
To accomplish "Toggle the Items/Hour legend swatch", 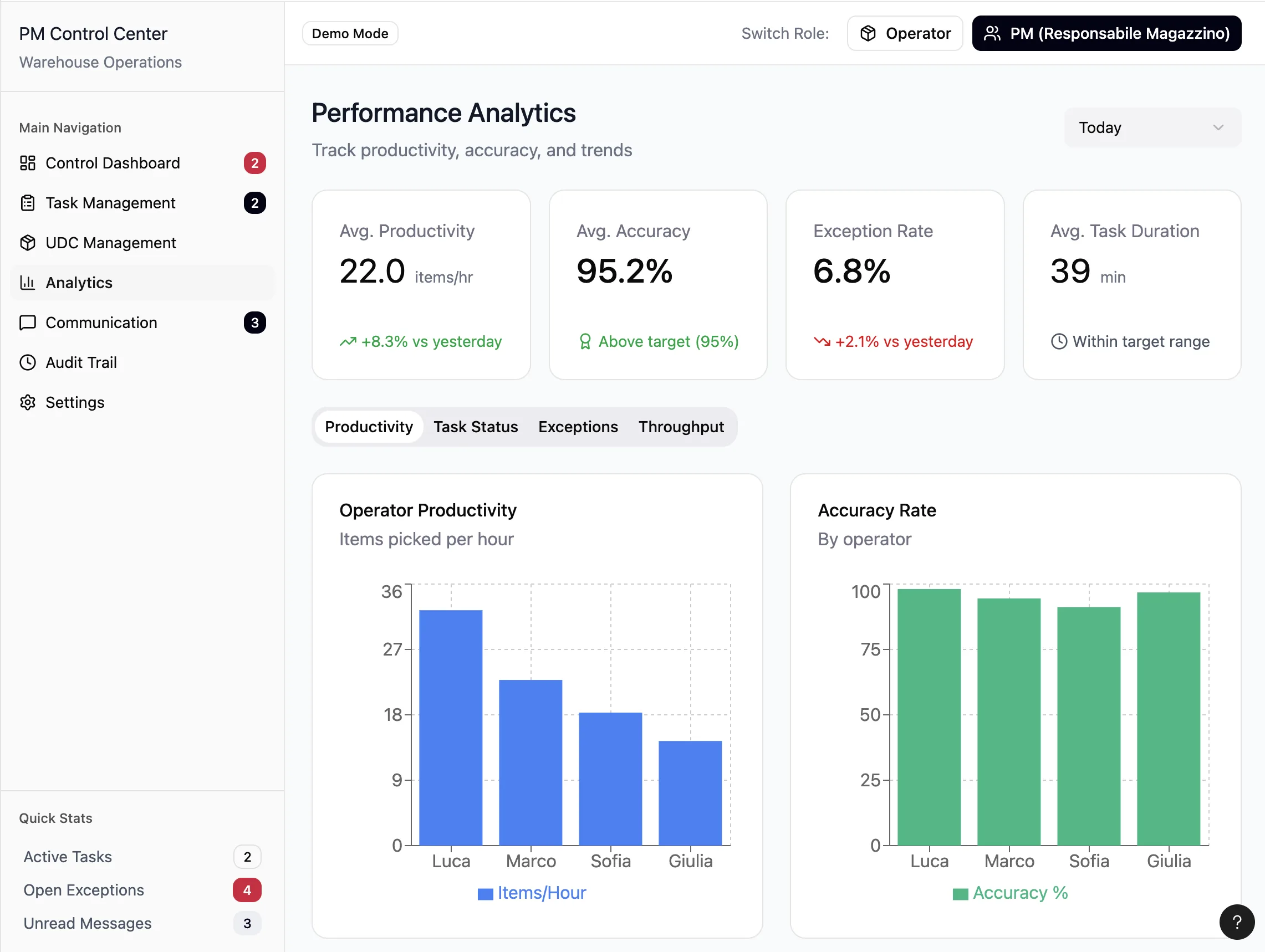I will (x=485, y=894).
